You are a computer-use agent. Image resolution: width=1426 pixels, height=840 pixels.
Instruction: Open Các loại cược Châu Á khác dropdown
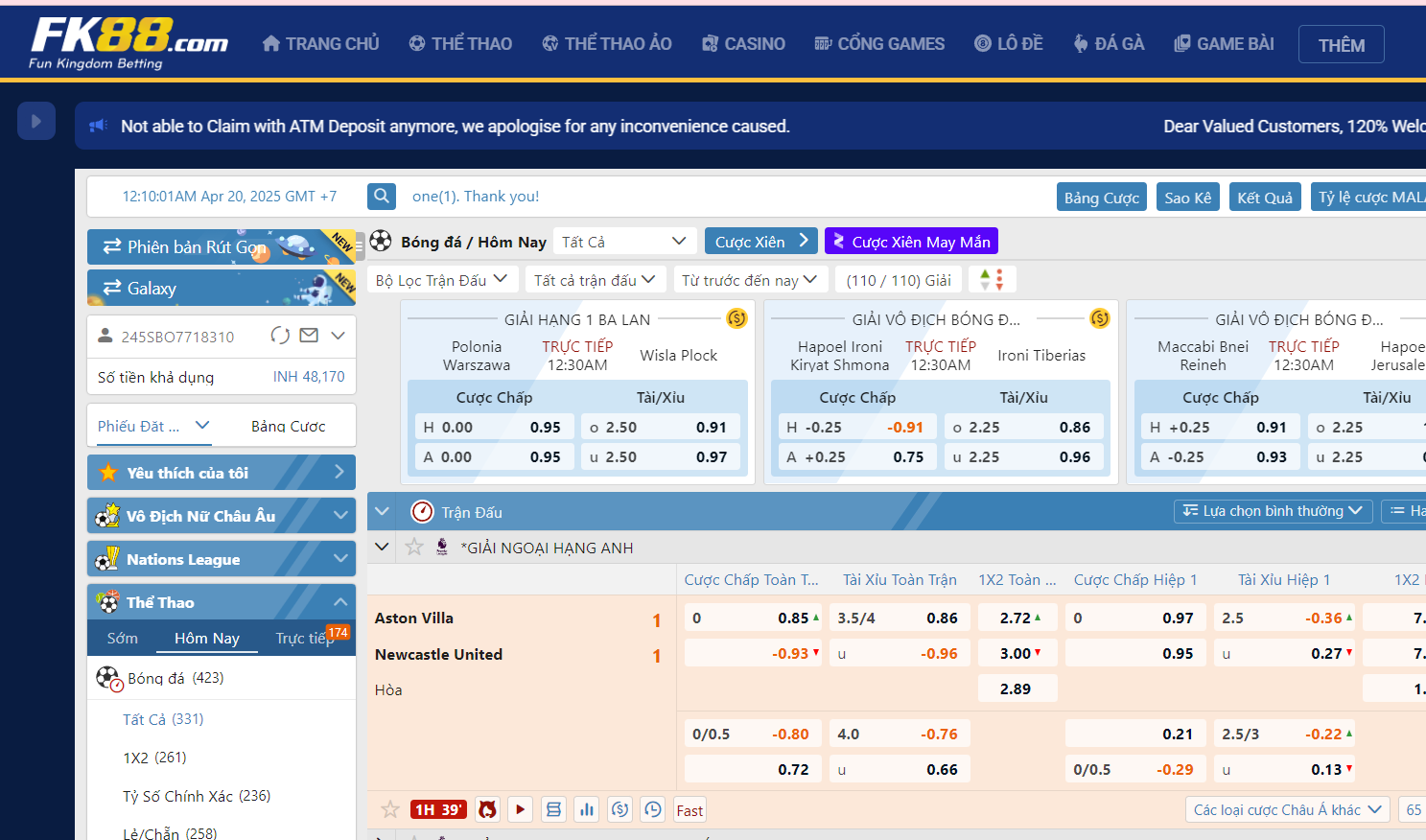(x=1287, y=809)
